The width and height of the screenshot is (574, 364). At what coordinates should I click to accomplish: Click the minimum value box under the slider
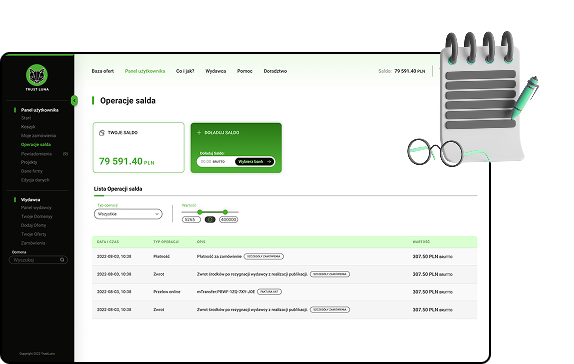point(191,219)
